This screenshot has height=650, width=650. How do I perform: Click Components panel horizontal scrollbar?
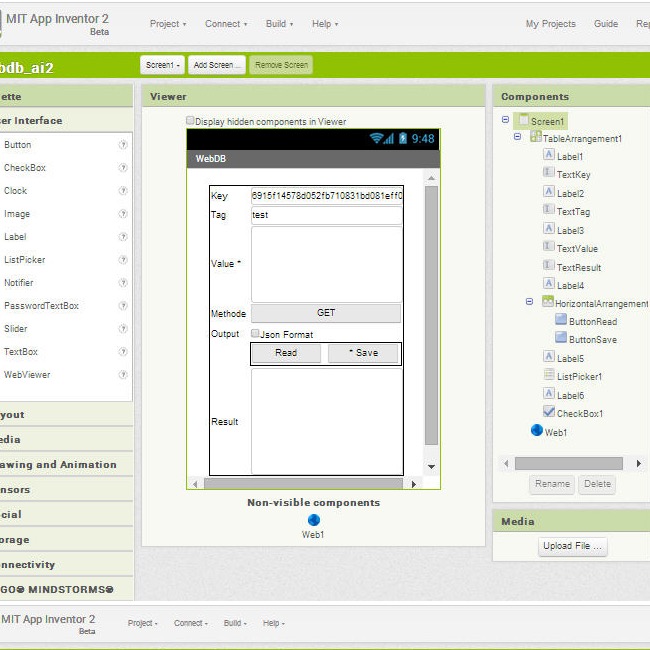coord(568,463)
